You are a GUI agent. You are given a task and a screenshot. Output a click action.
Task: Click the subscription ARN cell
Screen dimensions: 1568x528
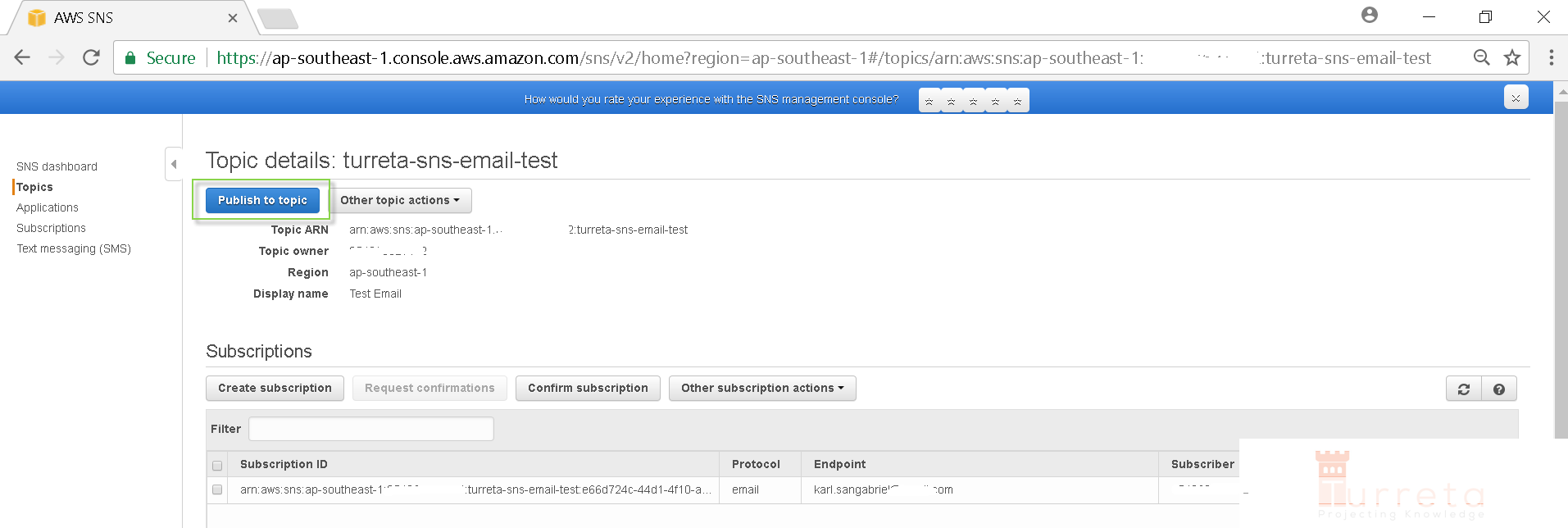[x=475, y=489]
